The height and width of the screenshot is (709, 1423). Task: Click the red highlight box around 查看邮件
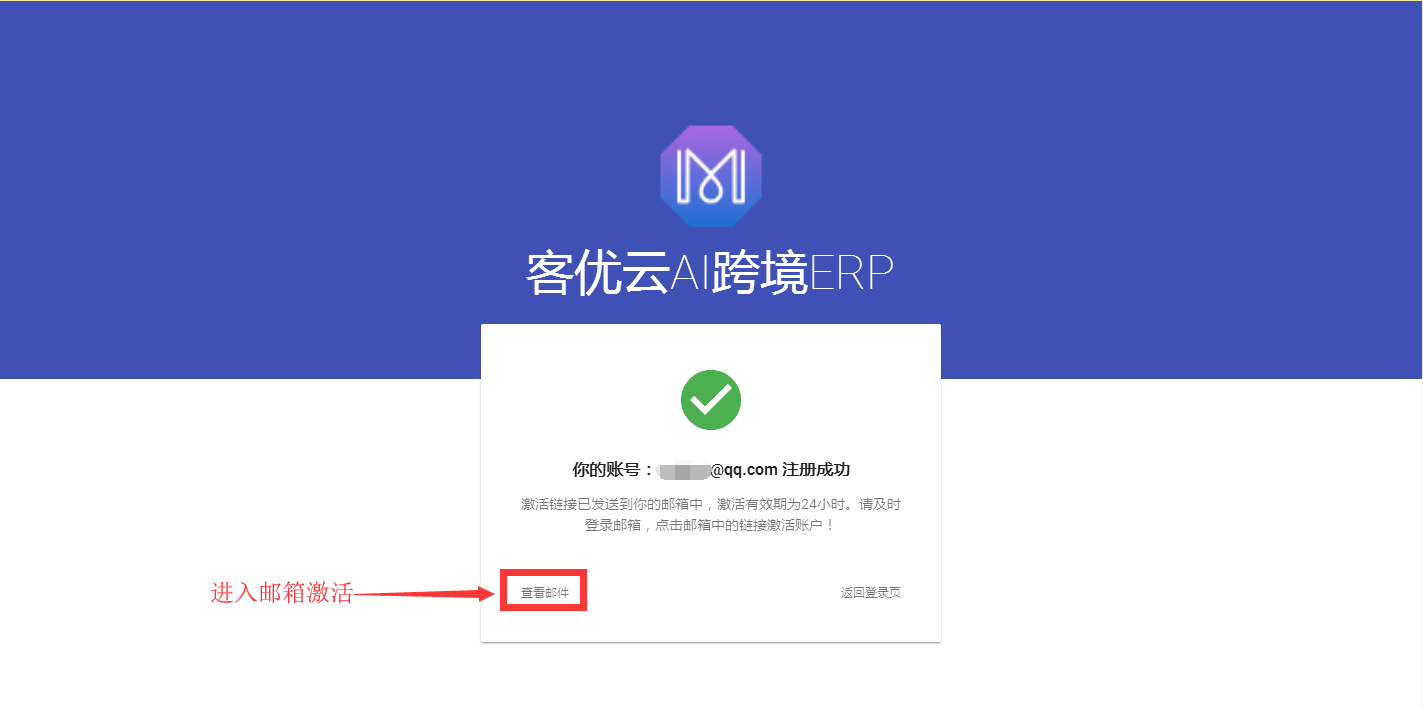(x=543, y=591)
